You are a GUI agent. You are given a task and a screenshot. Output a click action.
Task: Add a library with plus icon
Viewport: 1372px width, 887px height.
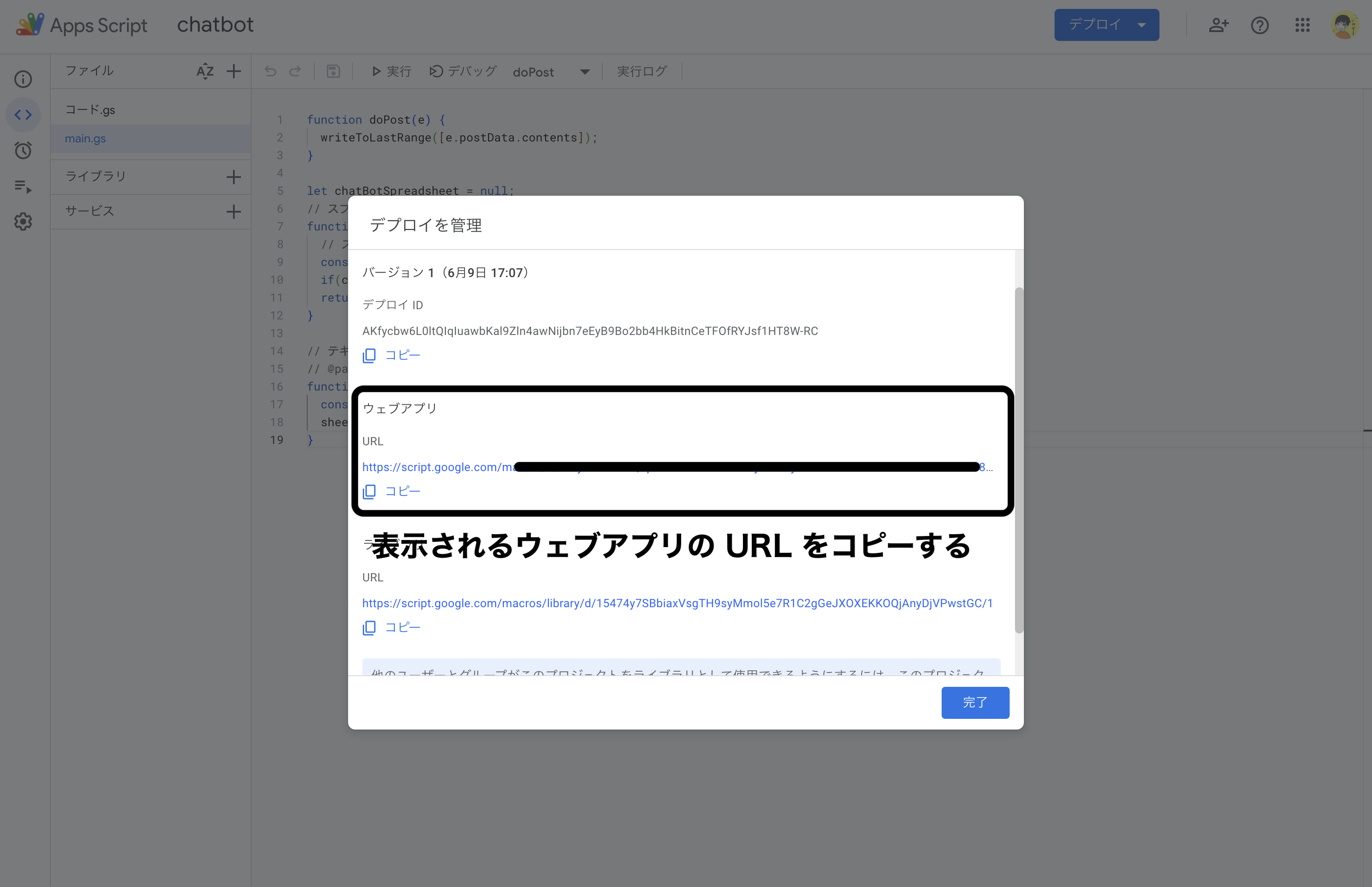pyautogui.click(x=234, y=177)
